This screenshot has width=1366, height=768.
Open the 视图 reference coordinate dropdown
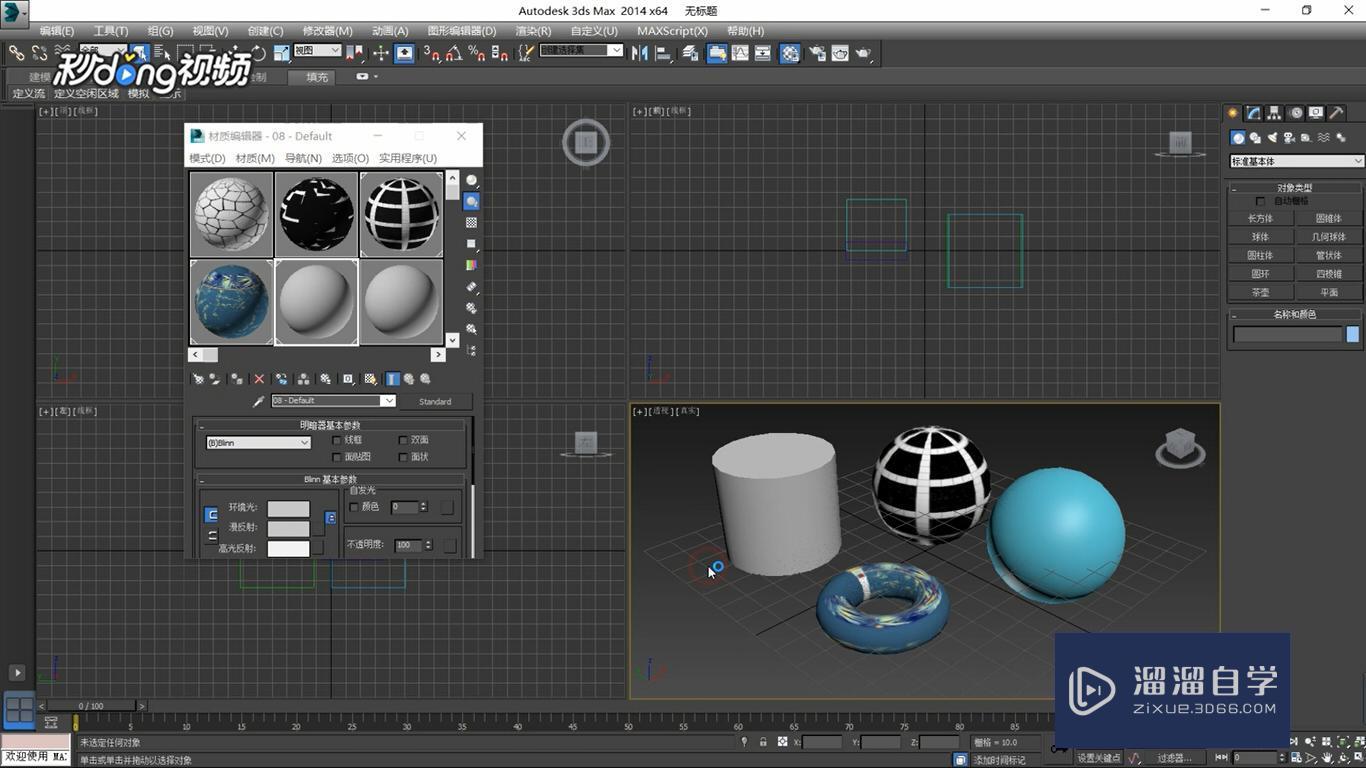[x=316, y=51]
